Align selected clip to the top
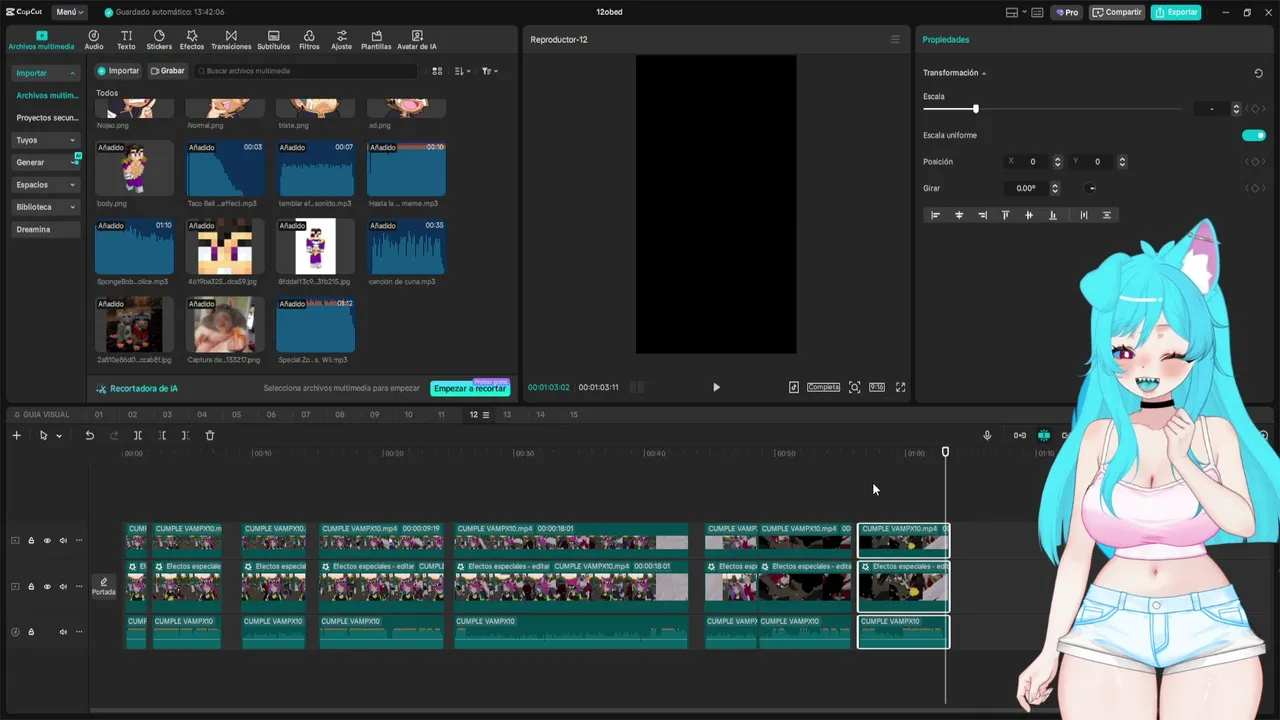 point(1006,215)
